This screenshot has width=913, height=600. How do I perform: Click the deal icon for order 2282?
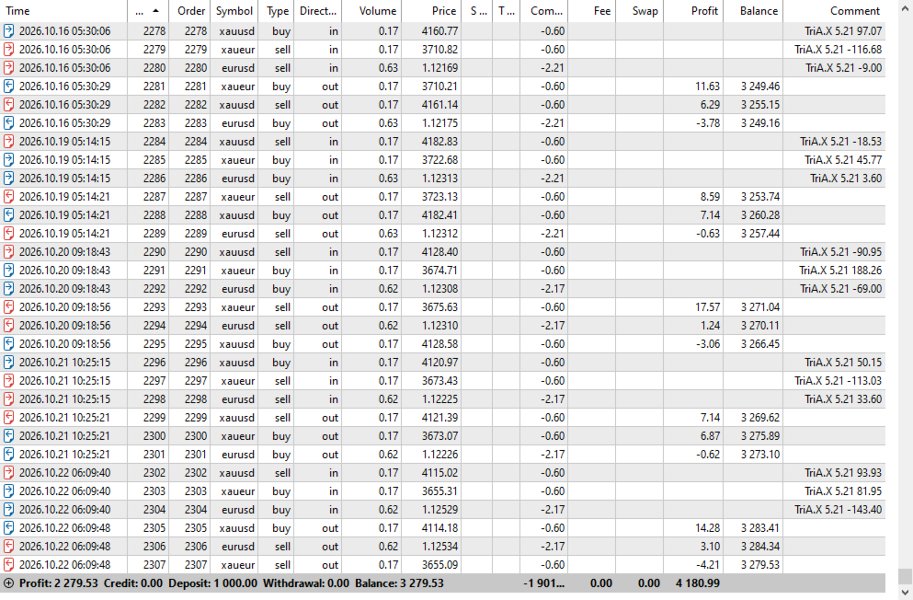click(x=9, y=105)
